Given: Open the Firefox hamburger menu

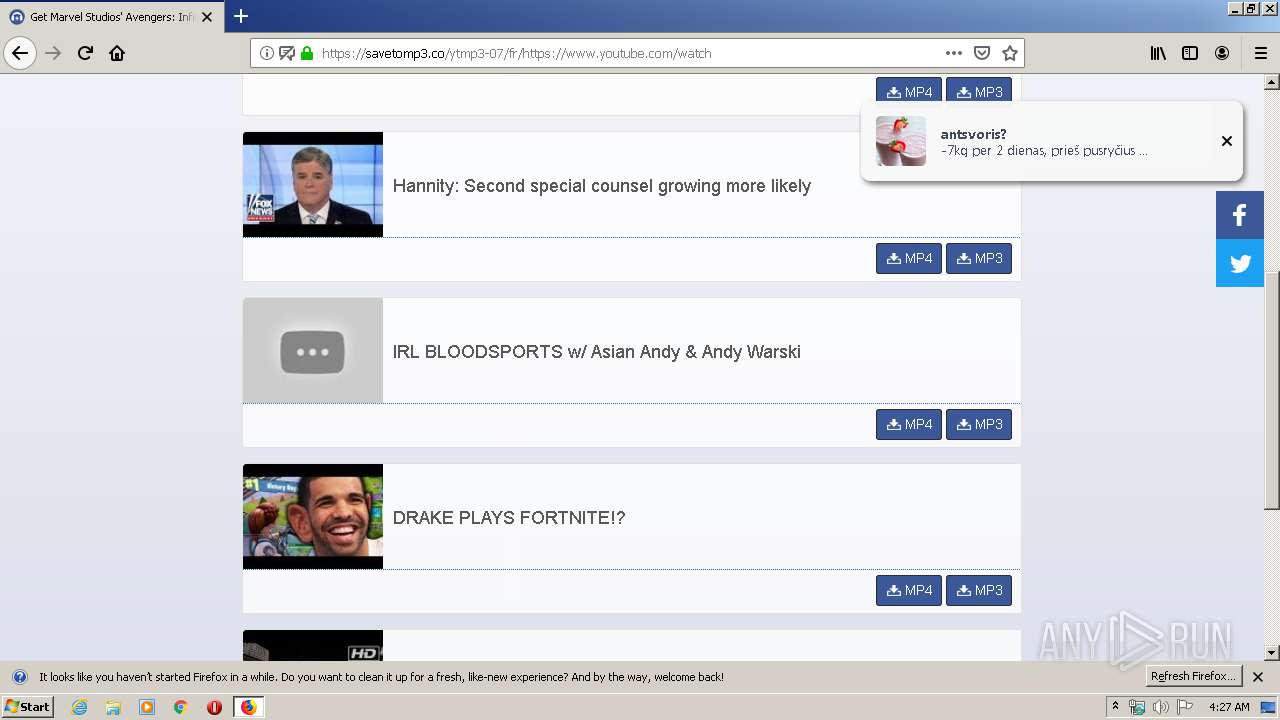Looking at the screenshot, I should [1260, 53].
